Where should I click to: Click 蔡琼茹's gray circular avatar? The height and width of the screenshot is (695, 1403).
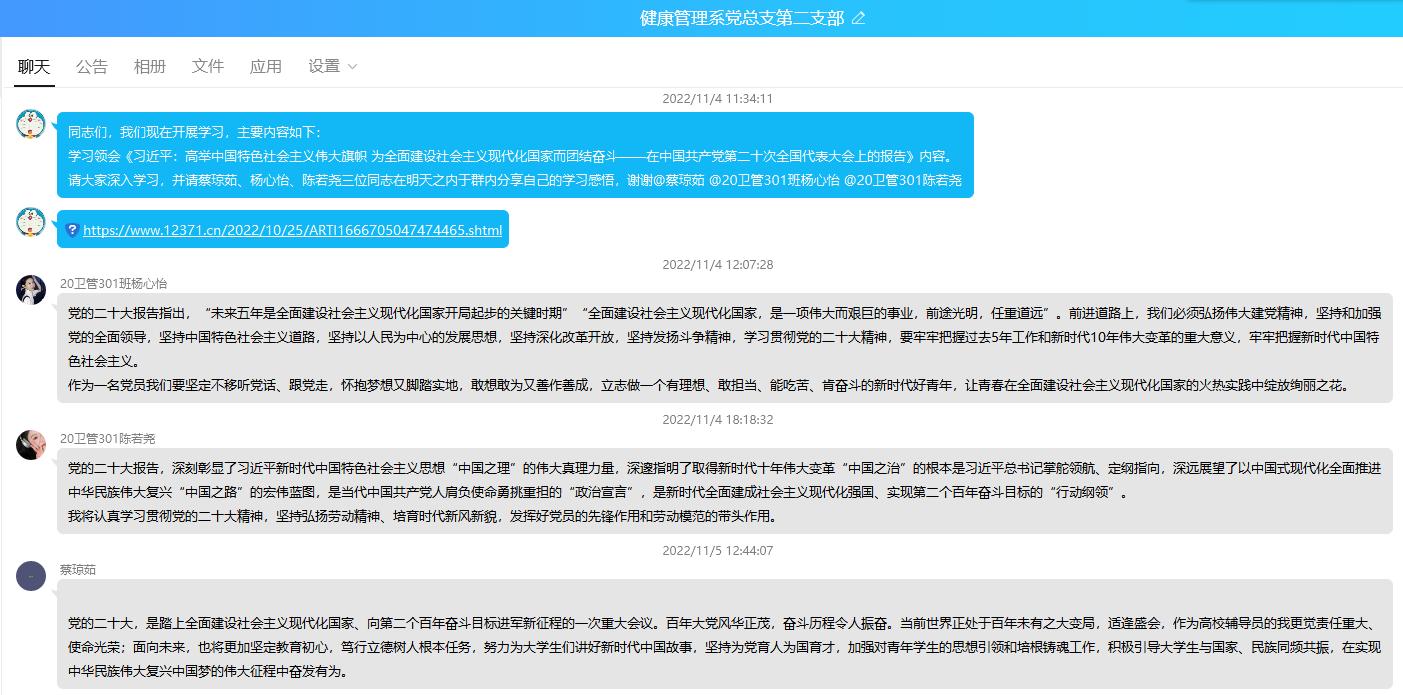pos(31,576)
